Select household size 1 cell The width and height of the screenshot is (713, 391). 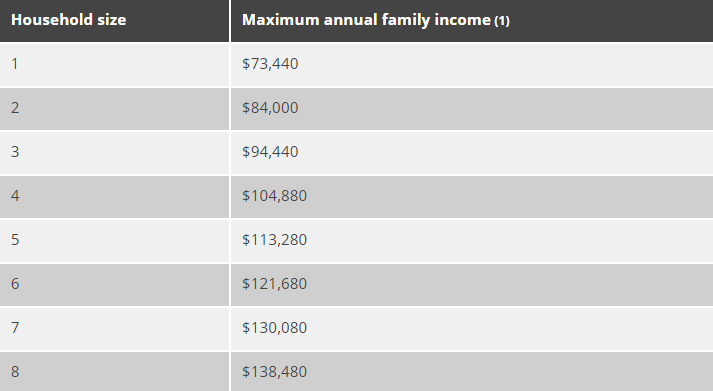click(114, 64)
